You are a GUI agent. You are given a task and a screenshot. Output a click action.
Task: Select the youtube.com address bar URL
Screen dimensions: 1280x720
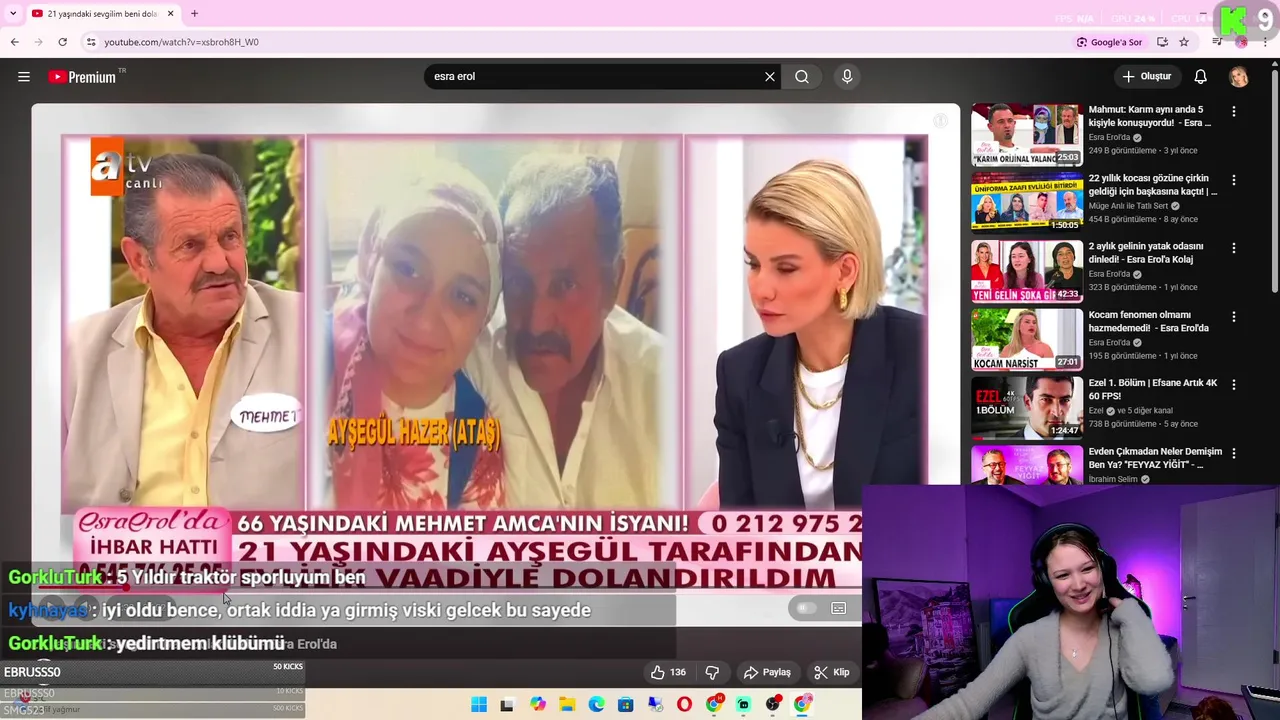181,42
